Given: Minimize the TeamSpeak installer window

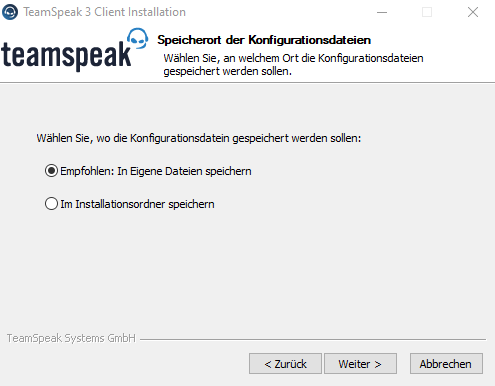Looking at the screenshot, I should 382,12.
